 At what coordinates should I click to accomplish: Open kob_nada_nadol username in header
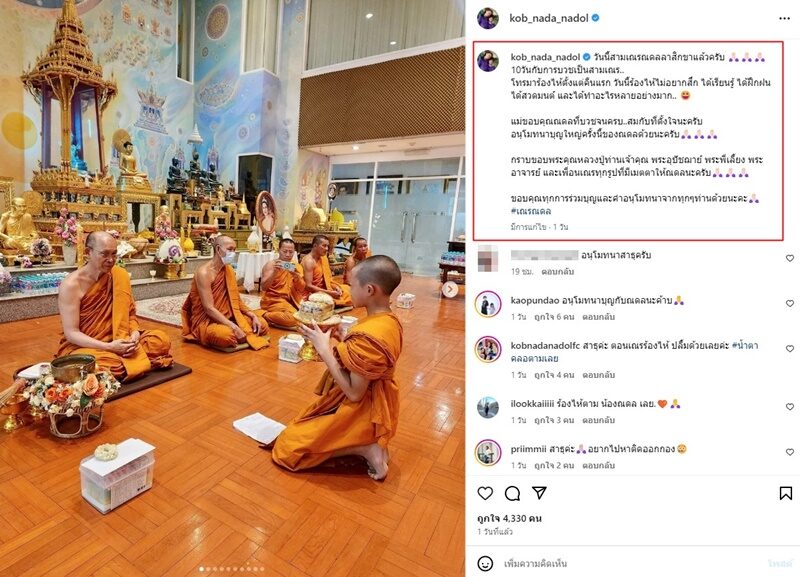[548, 18]
